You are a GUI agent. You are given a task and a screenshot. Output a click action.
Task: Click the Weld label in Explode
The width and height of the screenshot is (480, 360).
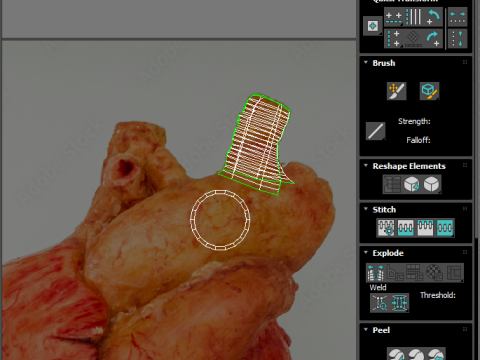click(378, 287)
